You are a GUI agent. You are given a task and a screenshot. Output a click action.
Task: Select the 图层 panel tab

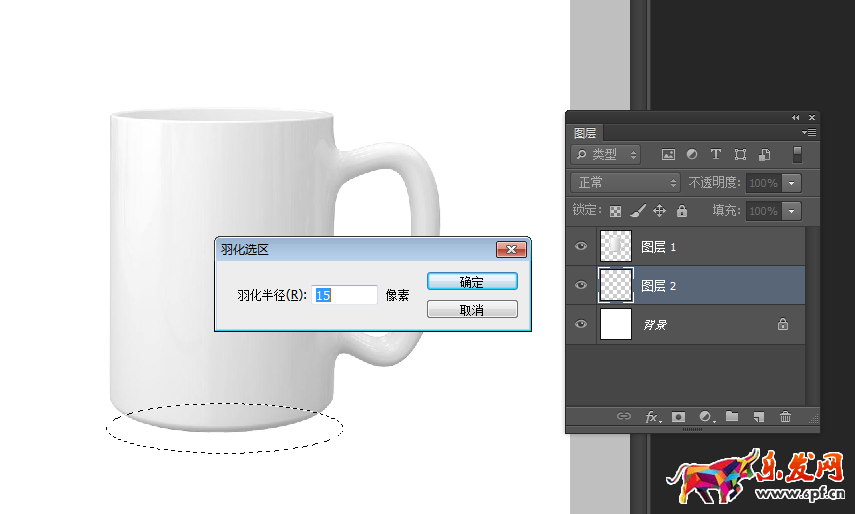(x=585, y=133)
